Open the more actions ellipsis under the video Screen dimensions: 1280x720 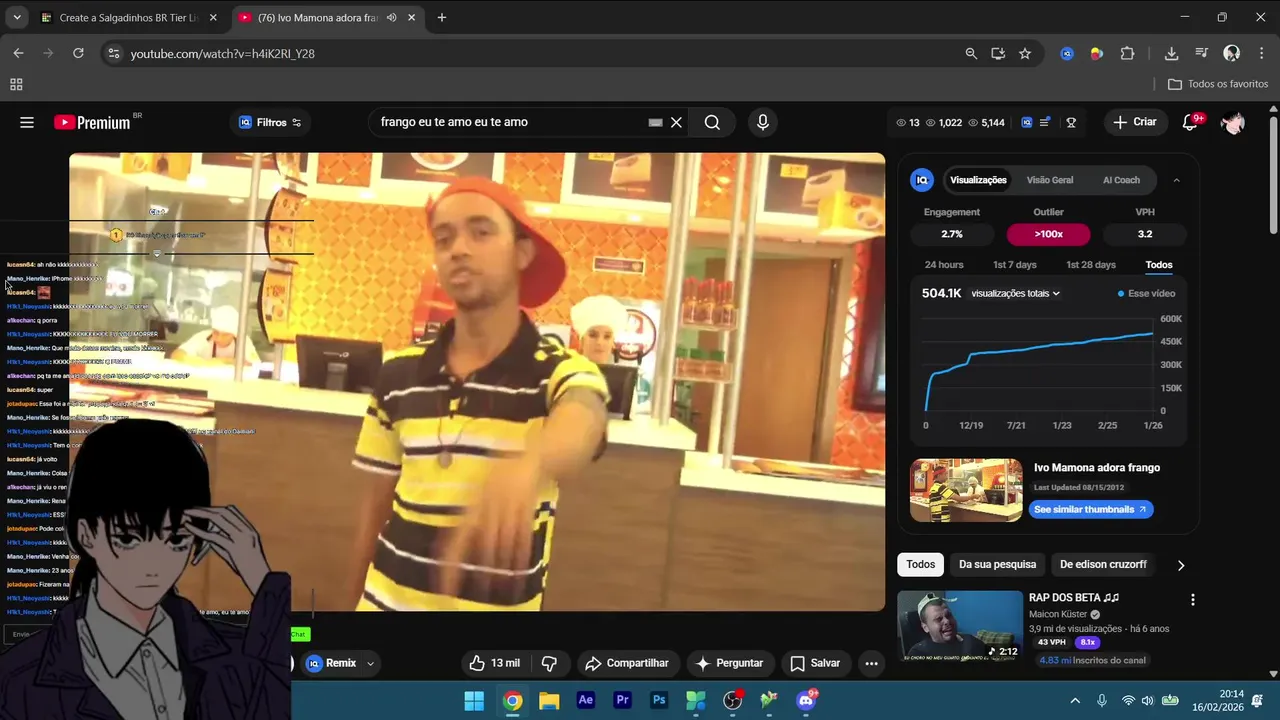(x=871, y=663)
